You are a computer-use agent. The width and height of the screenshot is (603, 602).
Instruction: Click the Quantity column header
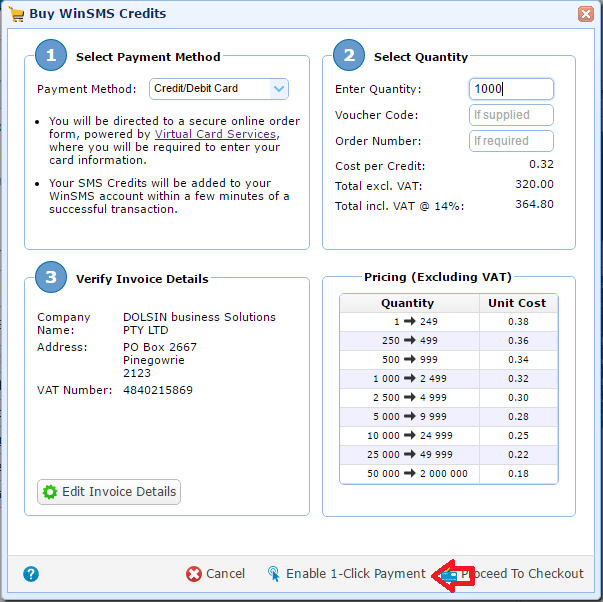point(409,303)
